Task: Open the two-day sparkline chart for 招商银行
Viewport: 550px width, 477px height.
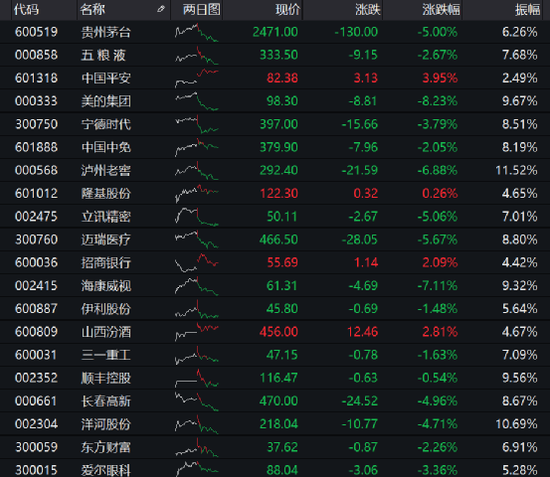Action: click(197, 263)
